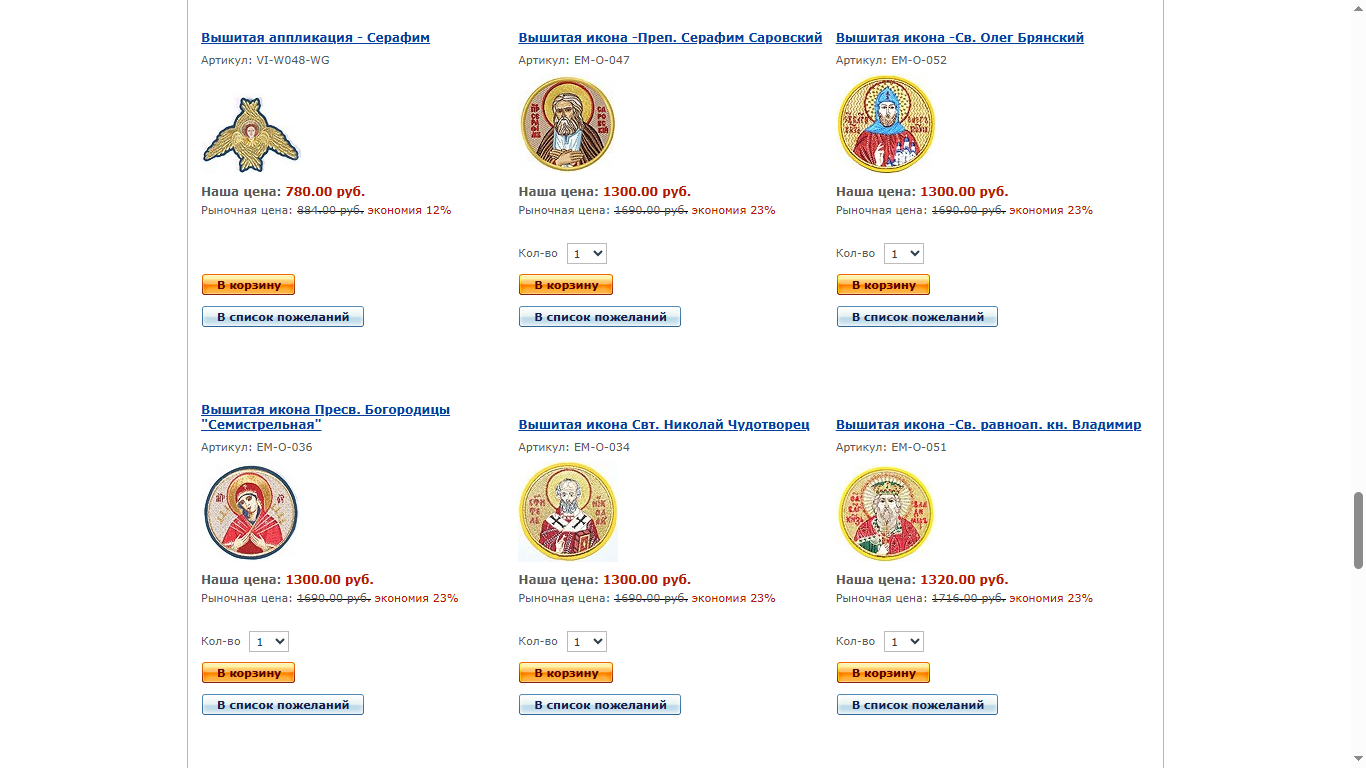Add Серафим applique to cart
This screenshot has width=1366, height=768.
(x=248, y=285)
